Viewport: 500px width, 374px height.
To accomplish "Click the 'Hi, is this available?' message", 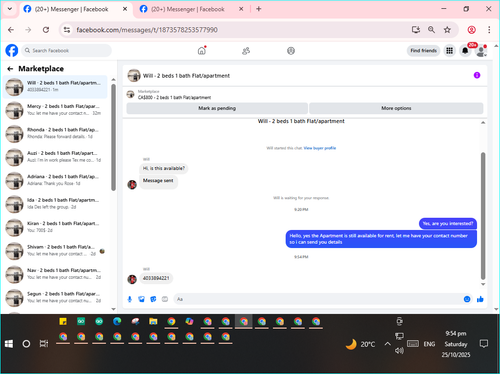I will (164, 168).
